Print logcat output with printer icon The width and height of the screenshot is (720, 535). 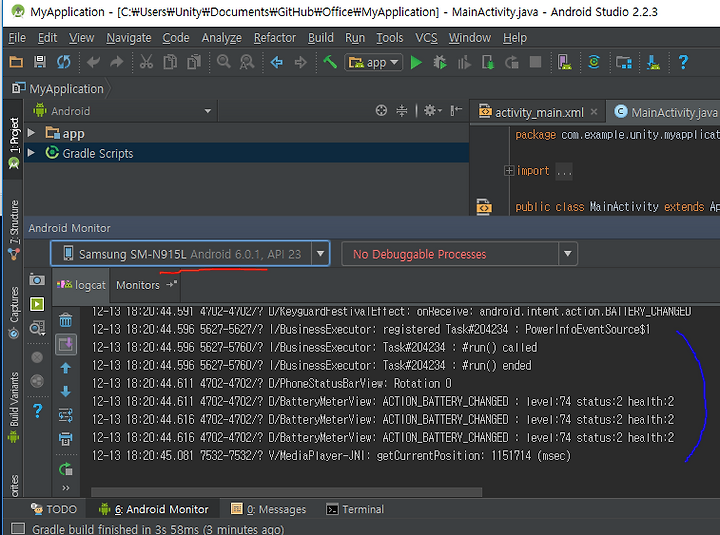[66, 439]
